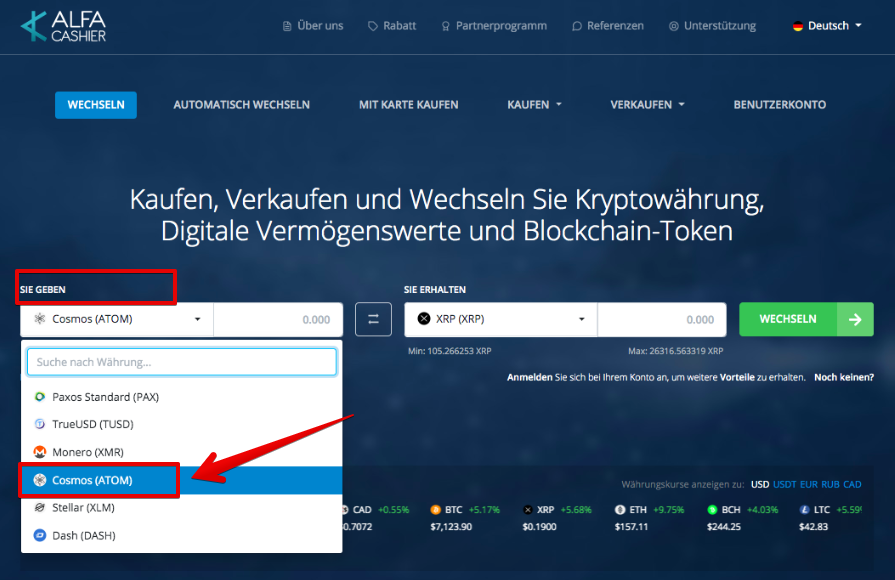Click the Alfa Cashier logo
This screenshot has width=895, height=580.
click(x=63, y=26)
